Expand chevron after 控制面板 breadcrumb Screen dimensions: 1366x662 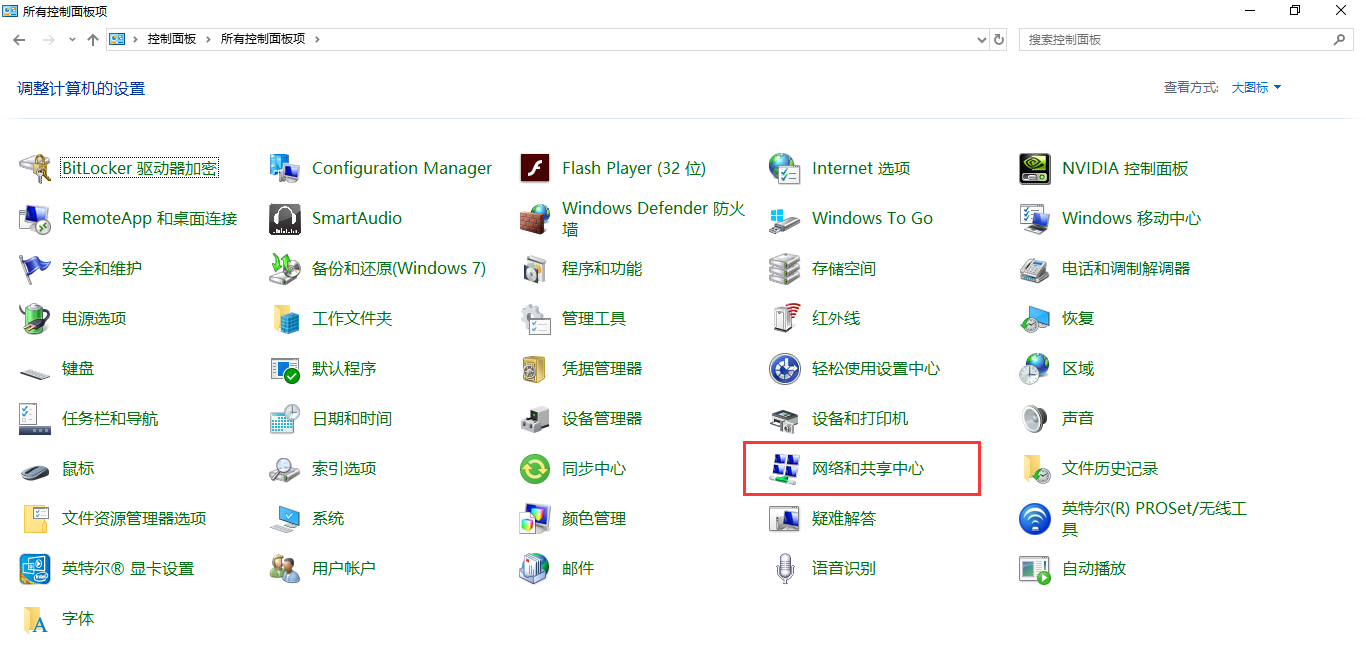(210, 39)
